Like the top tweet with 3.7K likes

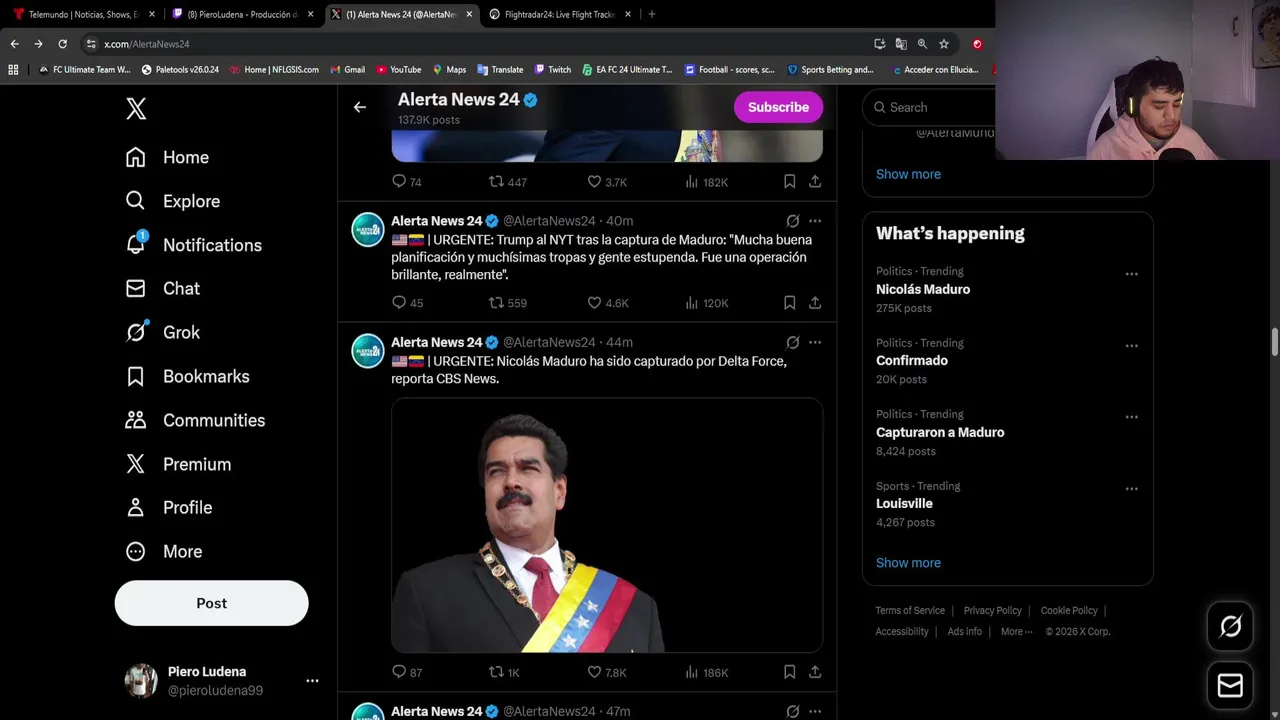point(607,182)
